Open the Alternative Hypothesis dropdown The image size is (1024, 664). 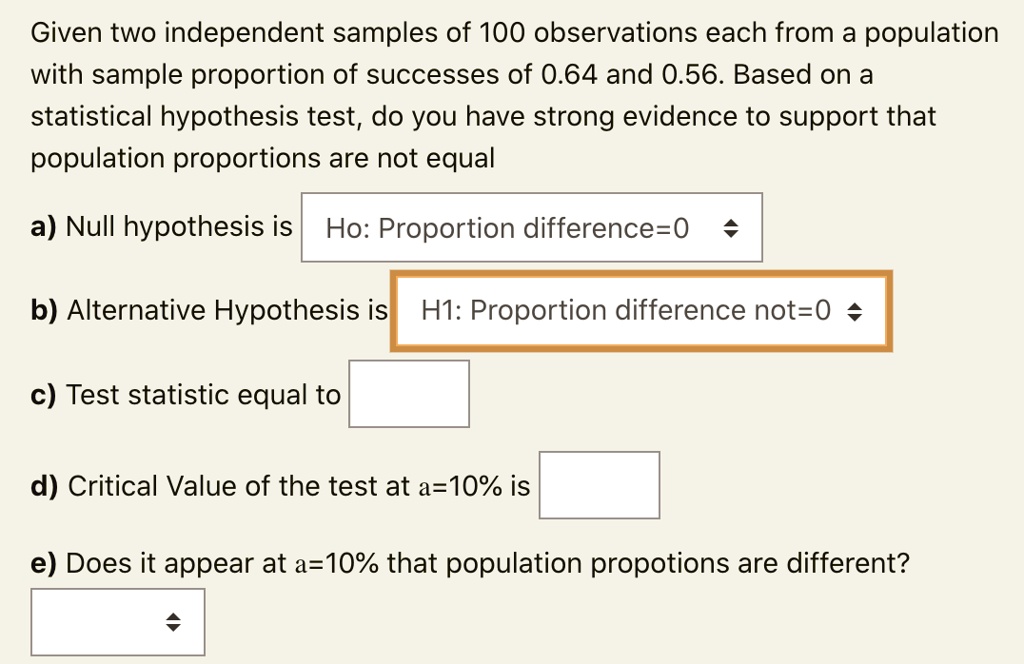pos(640,311)
